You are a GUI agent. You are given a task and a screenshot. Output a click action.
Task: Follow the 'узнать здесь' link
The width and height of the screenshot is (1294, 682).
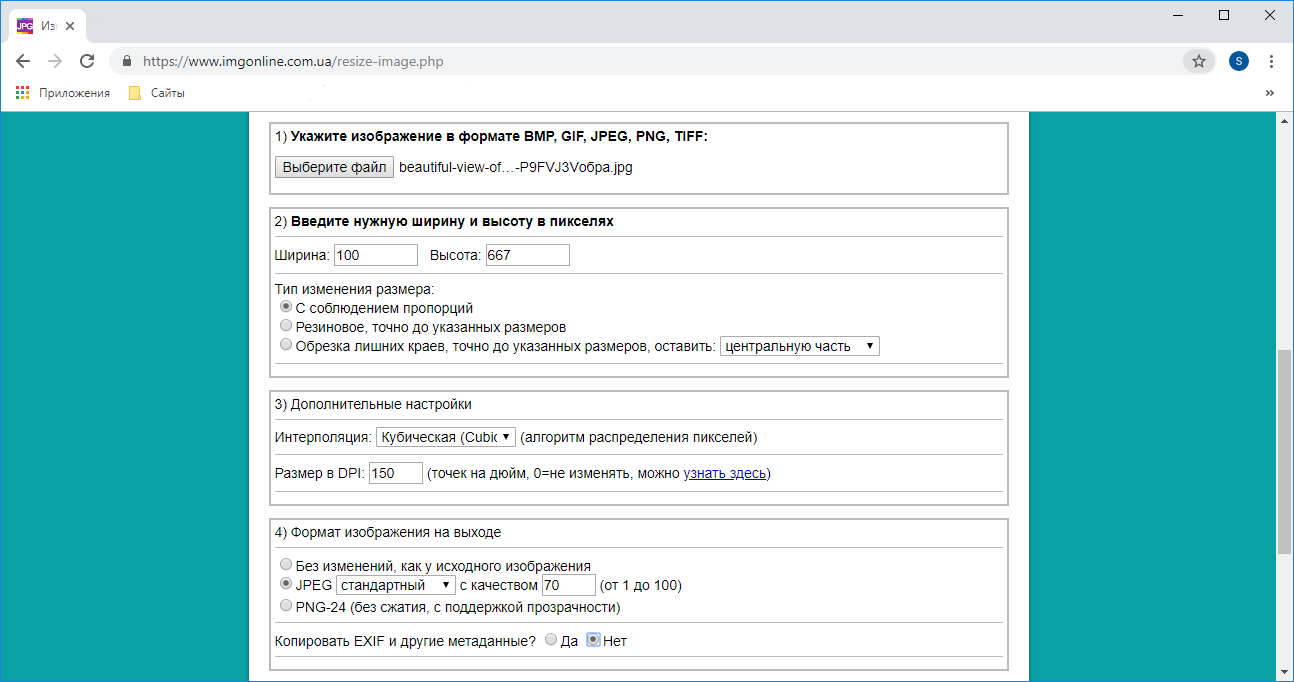pyautogui.click(x=724, y=473)
